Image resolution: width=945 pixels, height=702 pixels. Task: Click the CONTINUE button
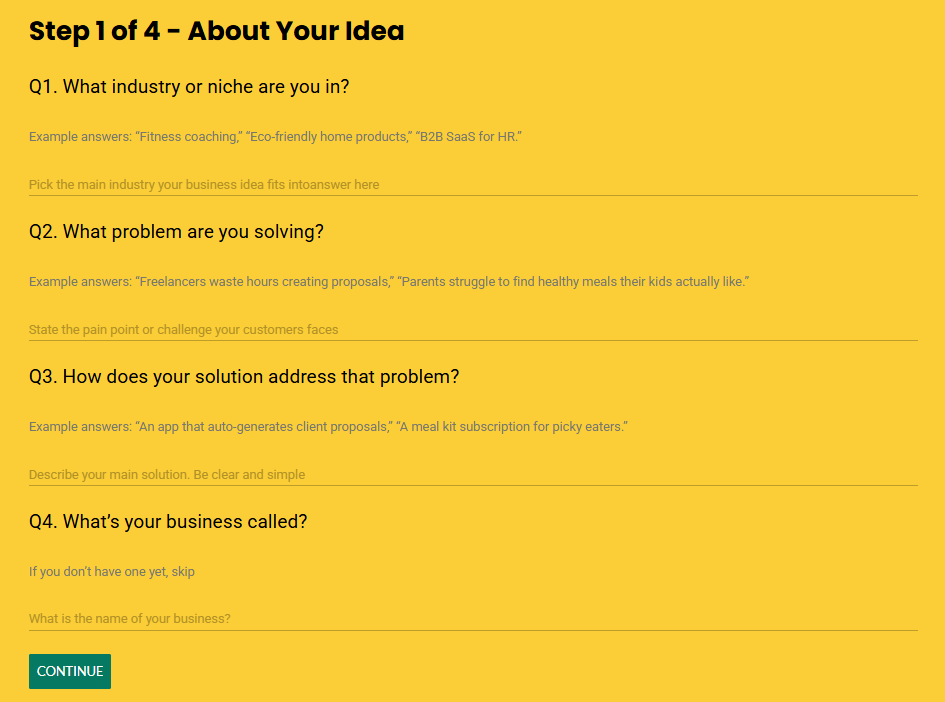(70, 671)
